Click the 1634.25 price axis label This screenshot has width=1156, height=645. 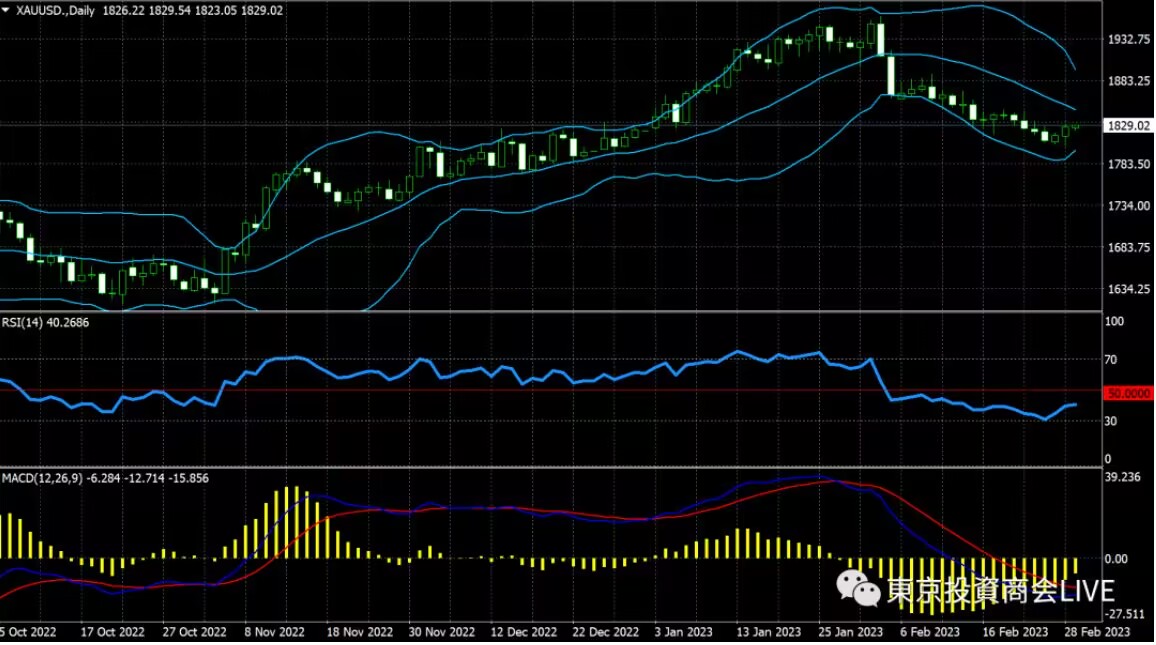point(1129,289)
